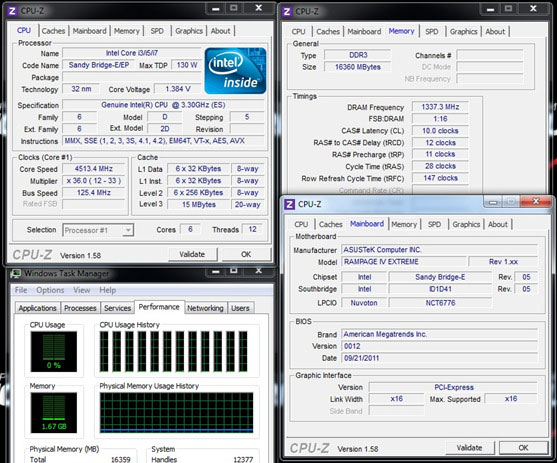Click the CPU-Z logo icon in Mainboard window title bar

click(x=290, y=204)
